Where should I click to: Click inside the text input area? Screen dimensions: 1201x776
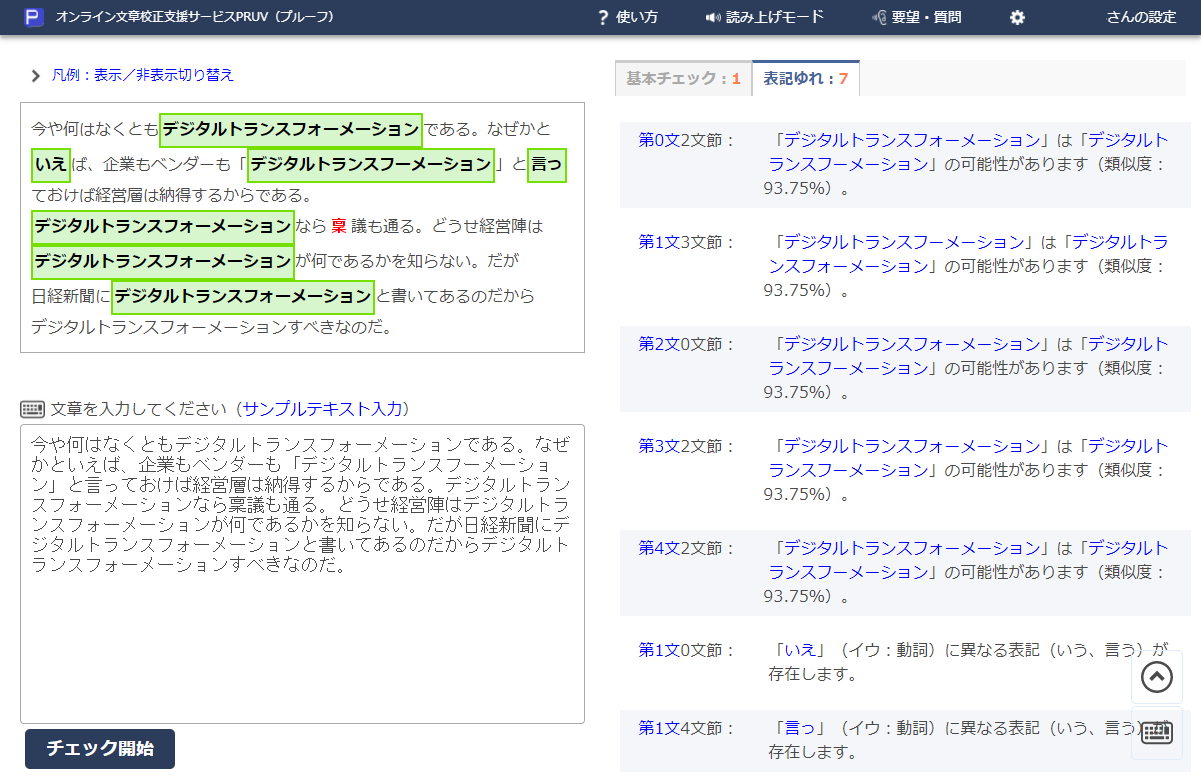[302, 640]
